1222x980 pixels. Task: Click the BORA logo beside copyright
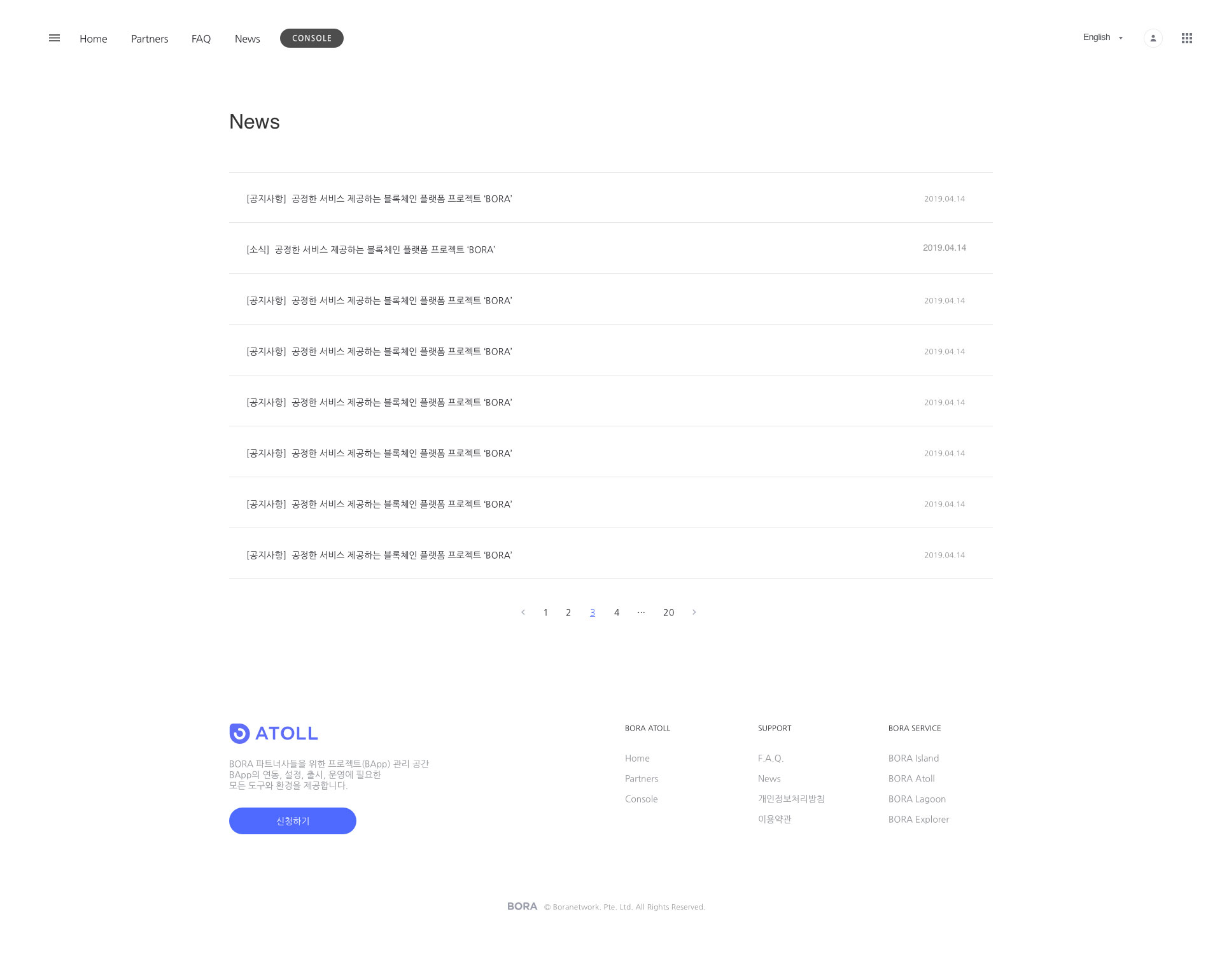click(522, 906)
